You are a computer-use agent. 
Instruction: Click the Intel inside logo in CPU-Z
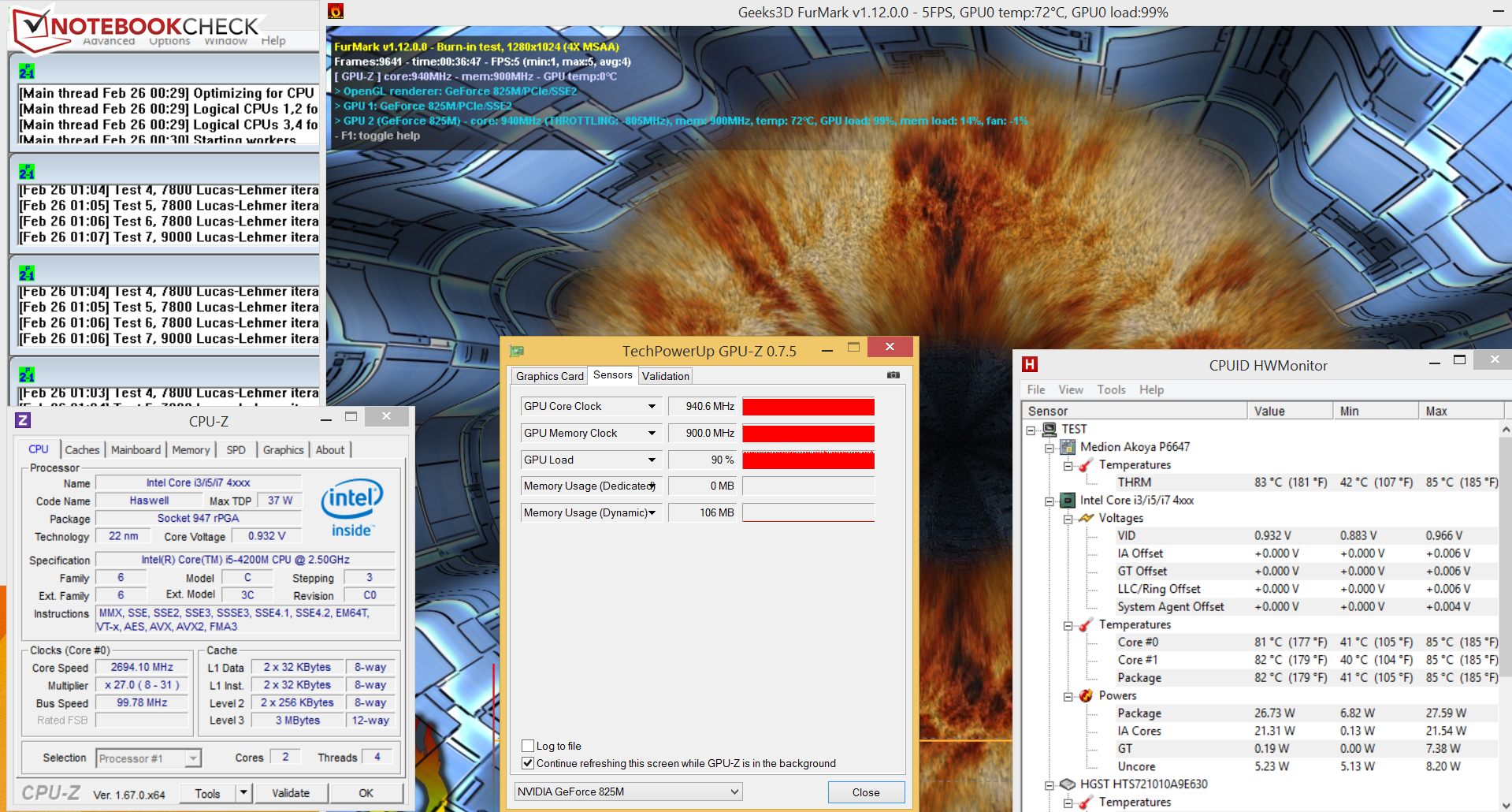[351, 508]
